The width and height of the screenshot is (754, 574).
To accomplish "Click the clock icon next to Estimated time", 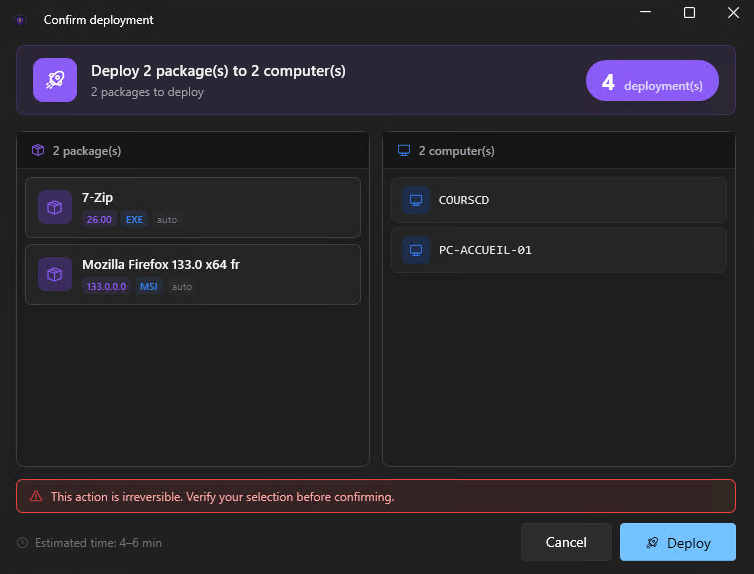I will (23, 543).
